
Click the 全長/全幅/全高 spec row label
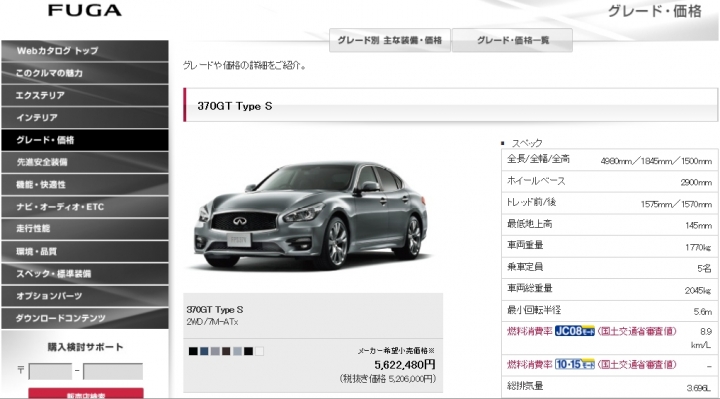[x=538, y=159]
